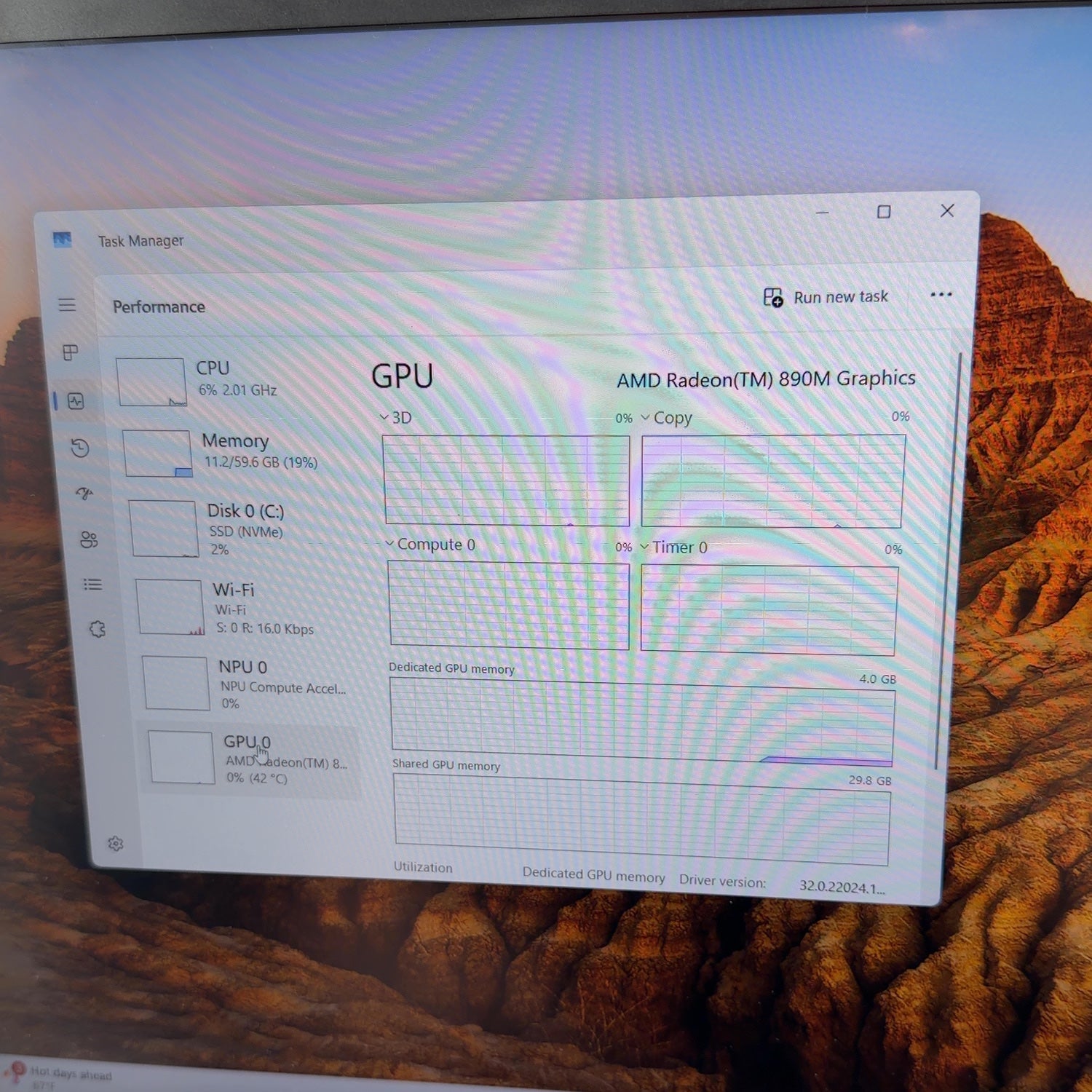Open the Copy graph engine dropdown
Viewport: 1092px width, 1092px height.
[x=666, y=418]
